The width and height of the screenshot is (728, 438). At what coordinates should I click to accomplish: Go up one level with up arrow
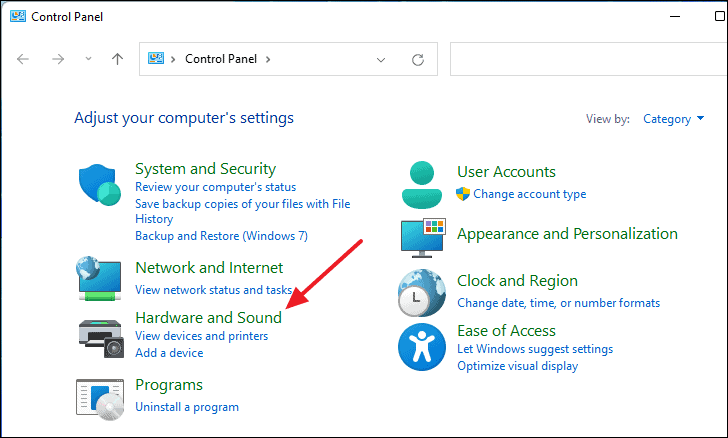tap(117, 59)
